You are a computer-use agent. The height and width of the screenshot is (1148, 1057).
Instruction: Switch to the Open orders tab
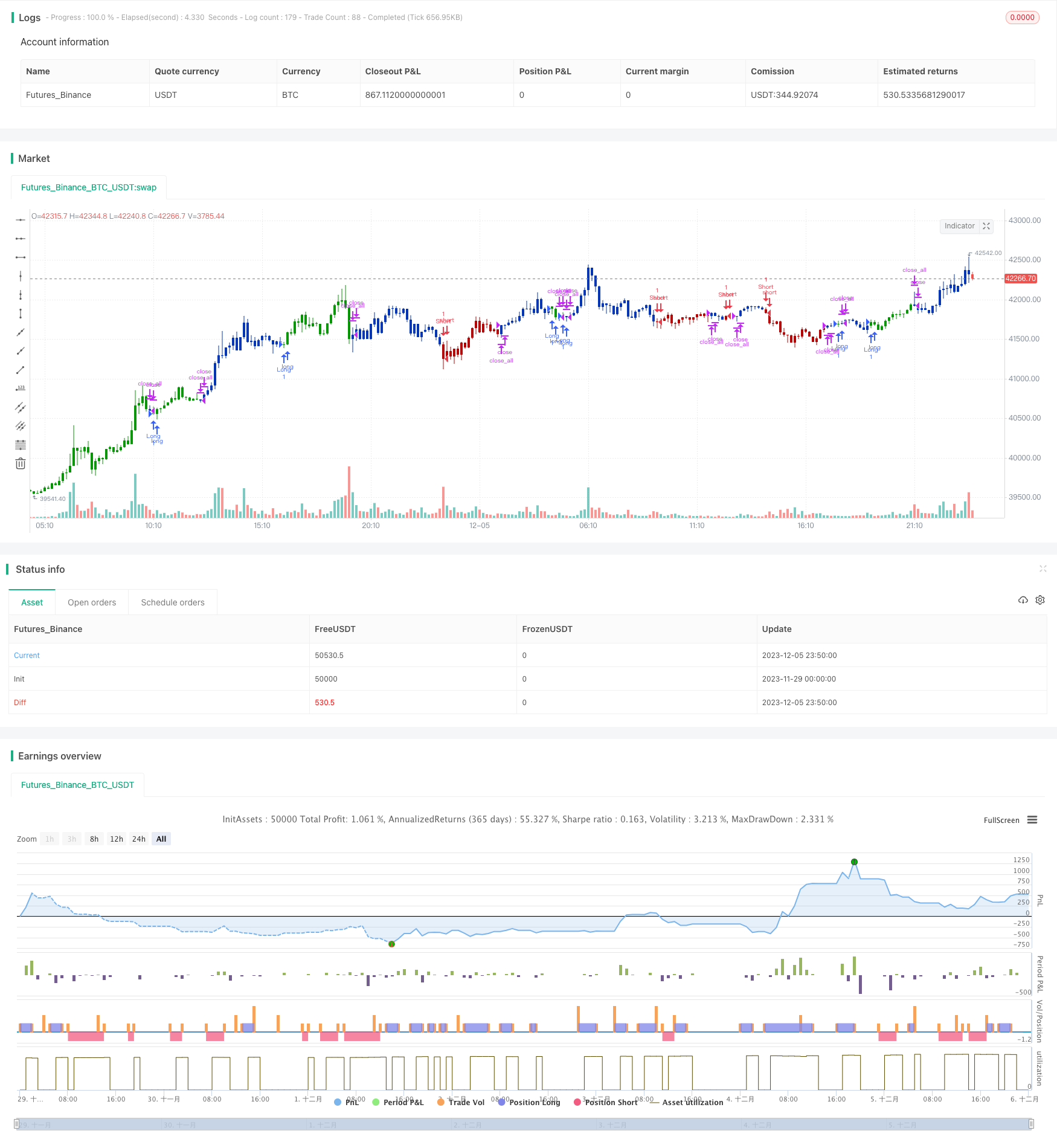coord(92,602)
